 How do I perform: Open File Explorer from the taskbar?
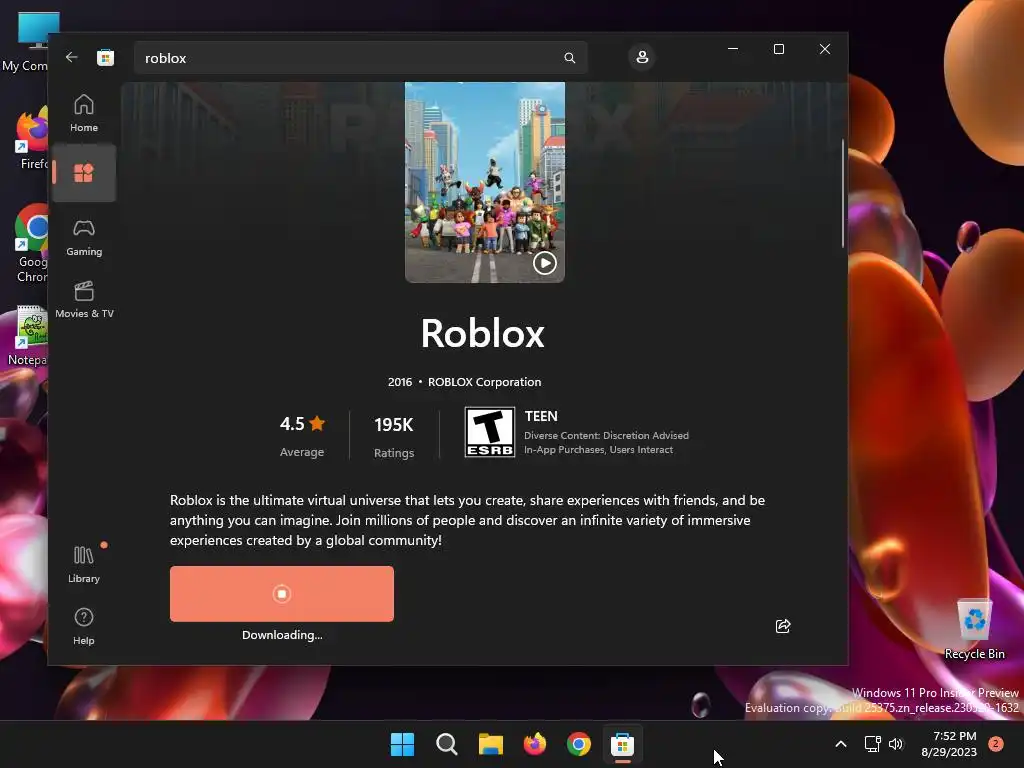point(490,744)
